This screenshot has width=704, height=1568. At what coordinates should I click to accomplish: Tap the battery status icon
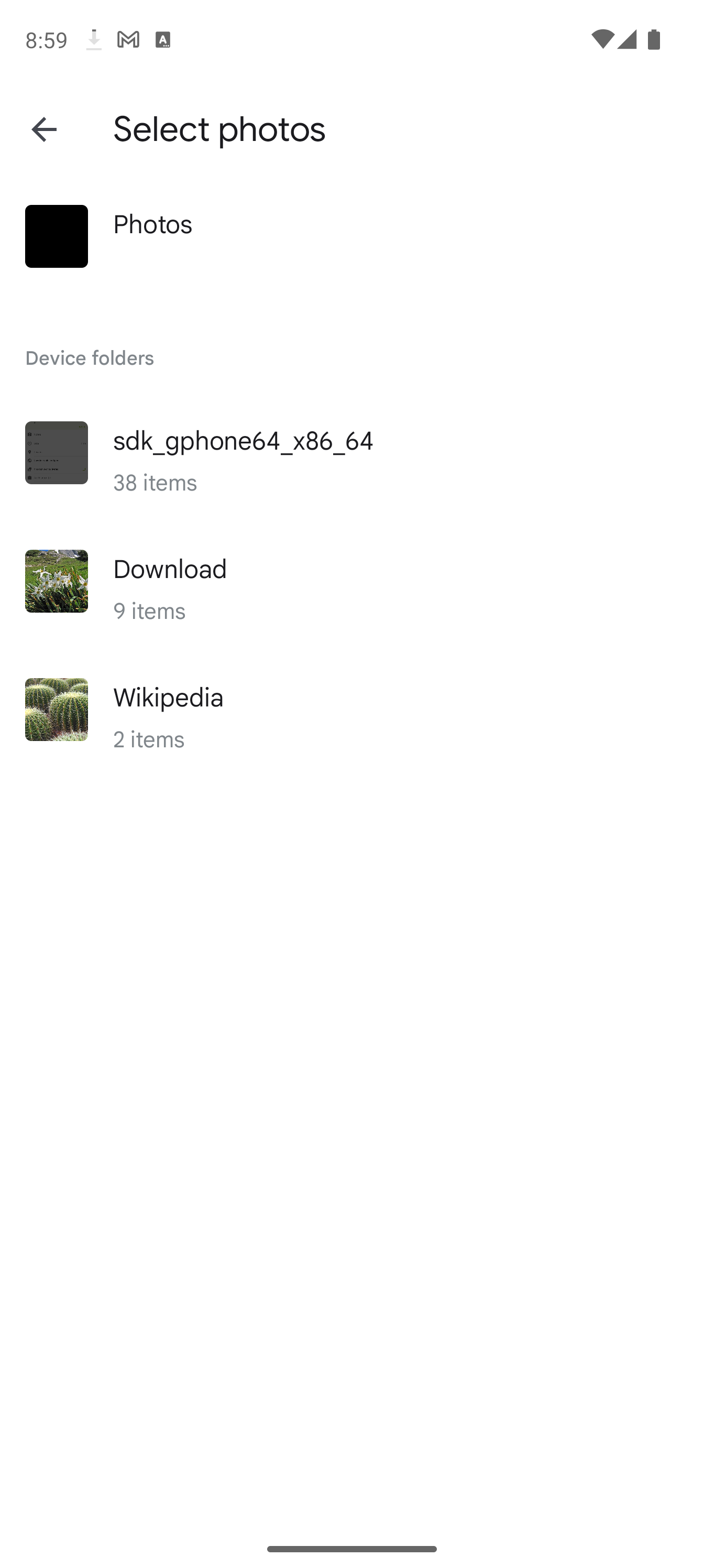pyautogui.click(x=654, y=39)
